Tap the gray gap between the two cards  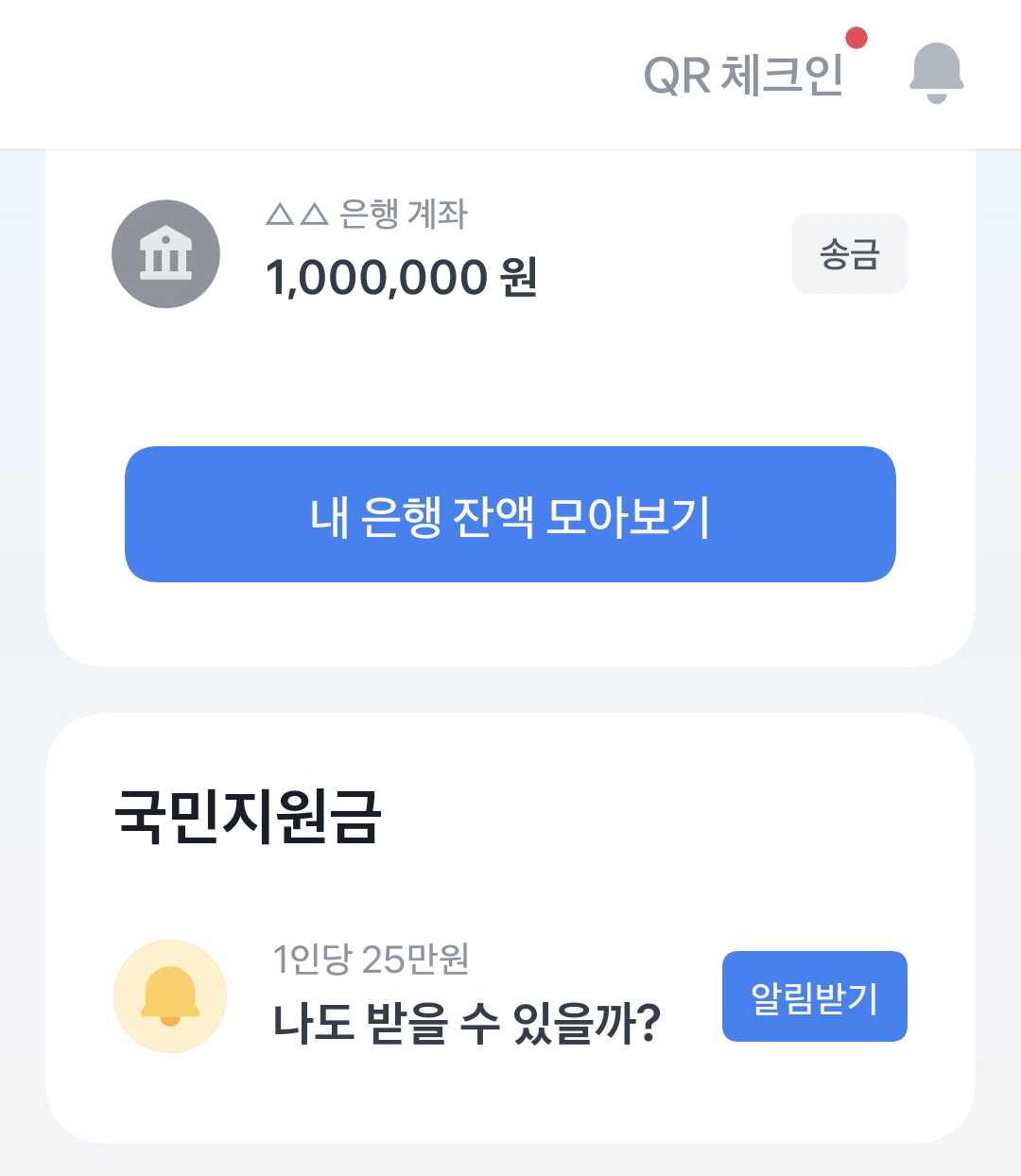(x=510, y=690)
